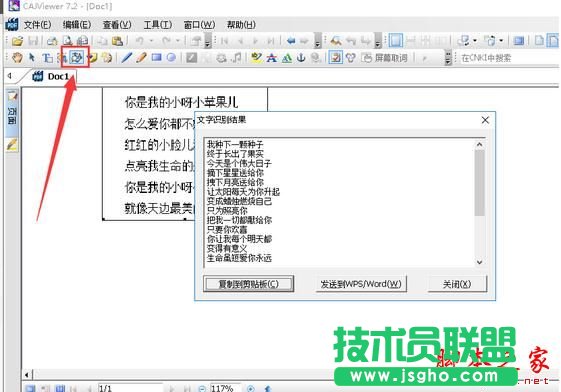The width and height of the screenshot is (561, 392).
Task: Click the zoom out minus icon
Action: (x=202, y=388)
